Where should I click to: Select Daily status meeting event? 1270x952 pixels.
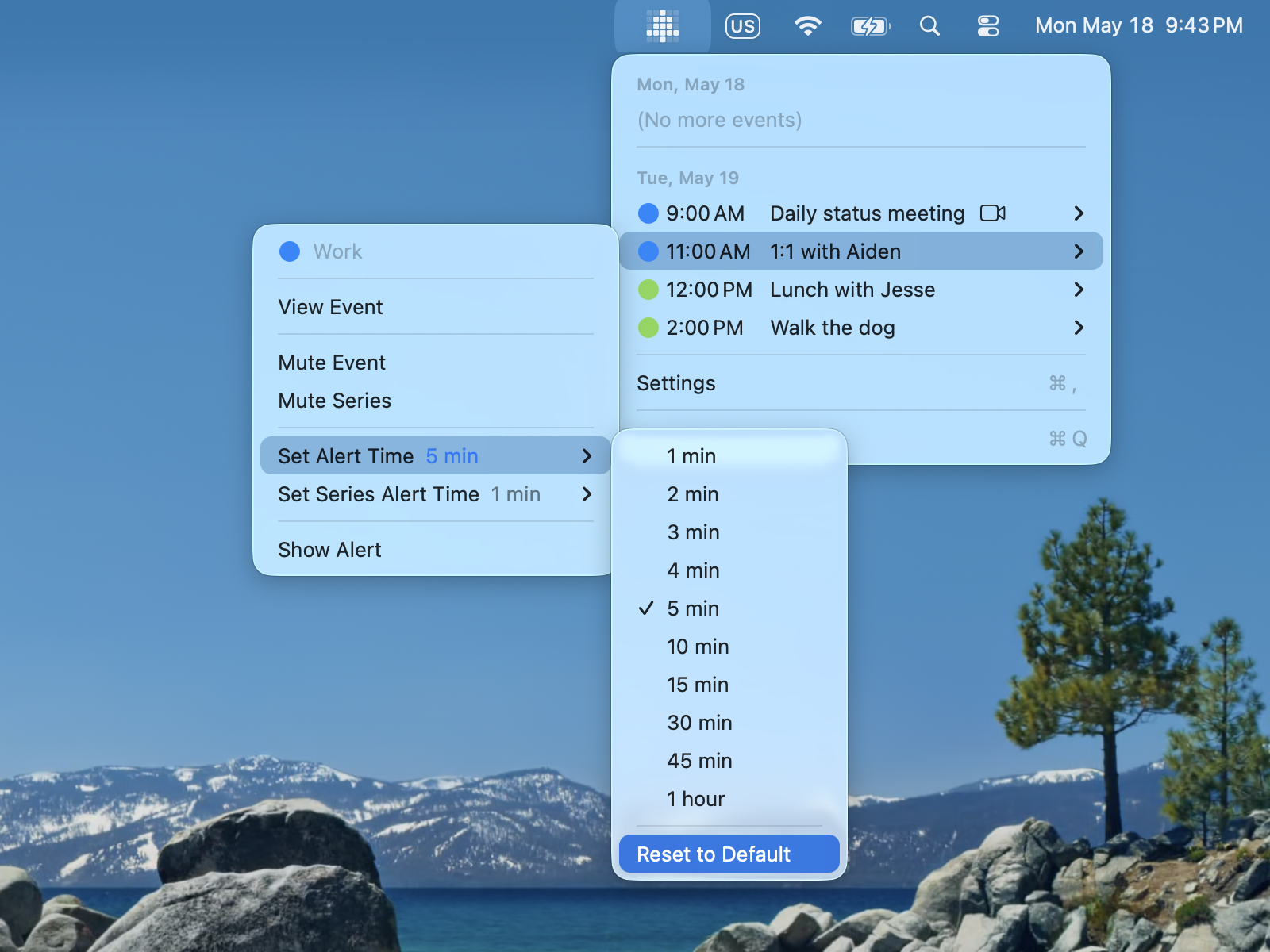(861, 213)
